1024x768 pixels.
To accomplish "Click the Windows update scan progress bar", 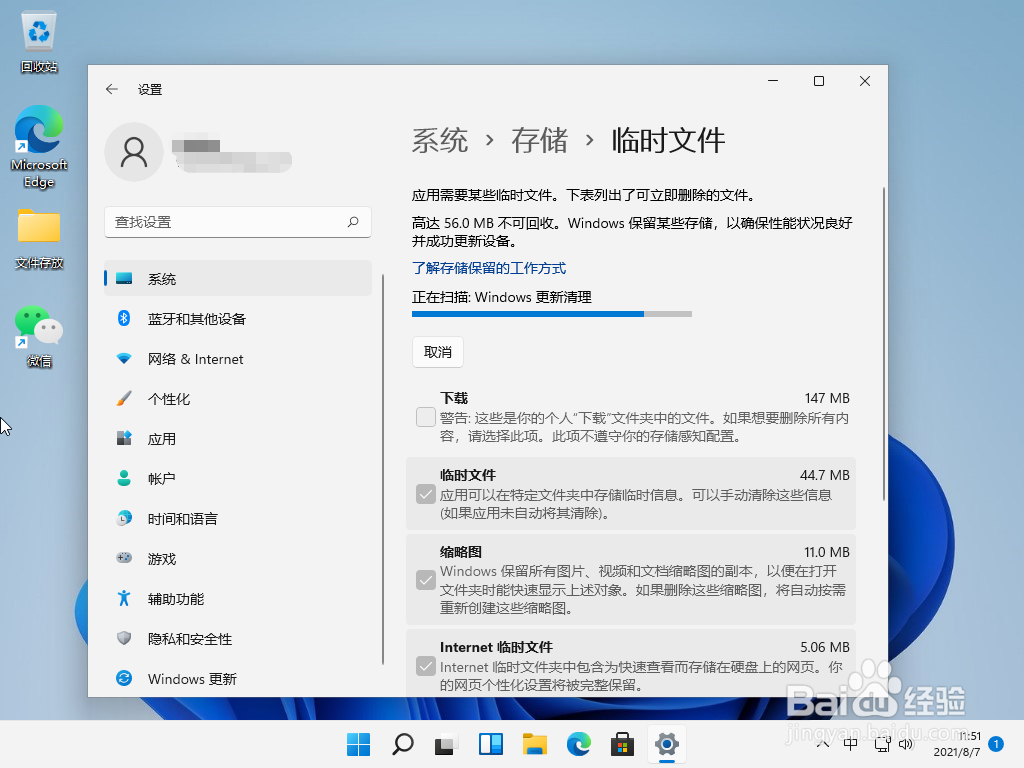I will click(x=550, y=313).
